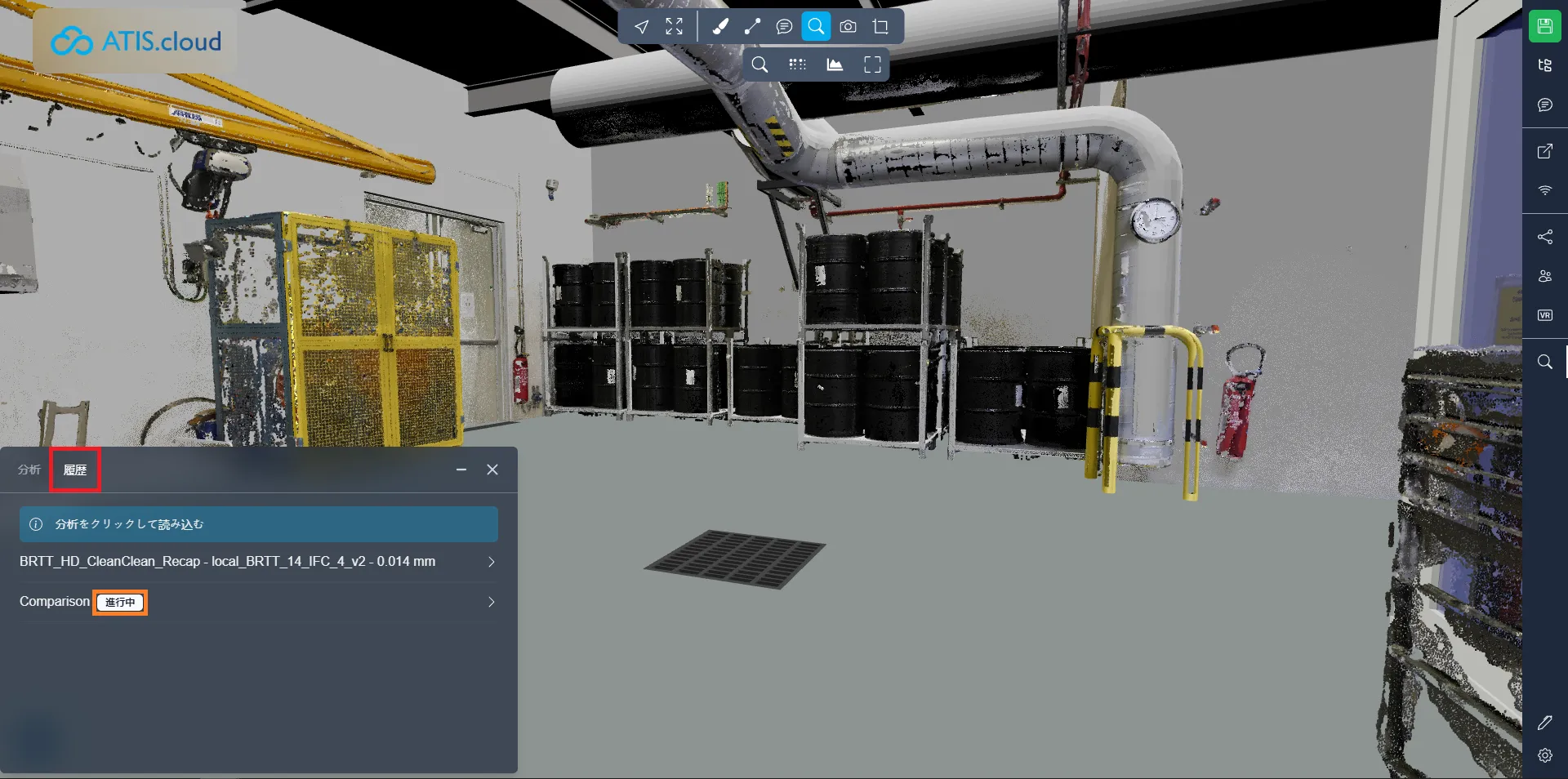Save project with green disk button
This screenshot has height=779, width=1568.
1544,26
